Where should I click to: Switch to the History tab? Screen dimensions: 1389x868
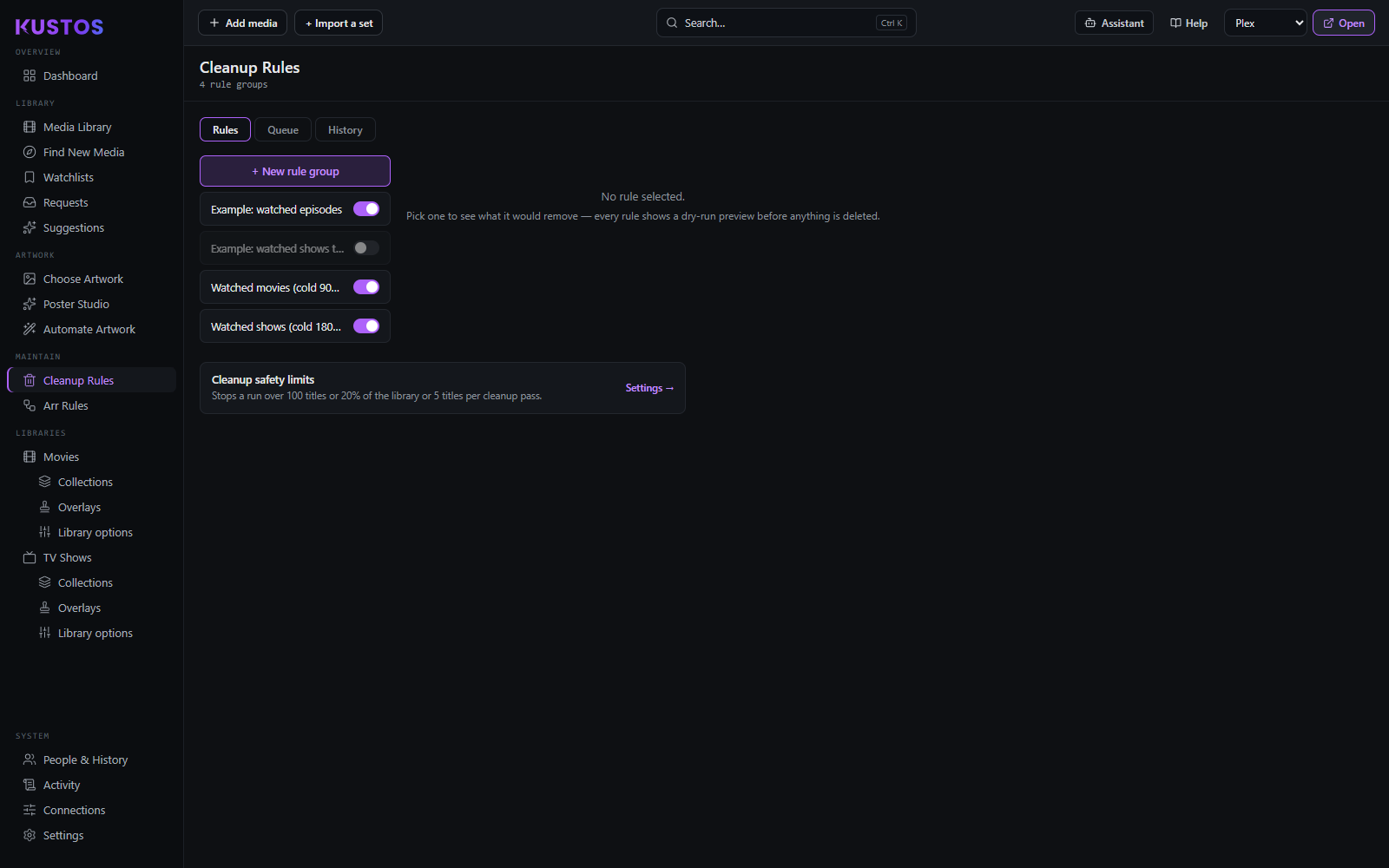tap(346, 129)
